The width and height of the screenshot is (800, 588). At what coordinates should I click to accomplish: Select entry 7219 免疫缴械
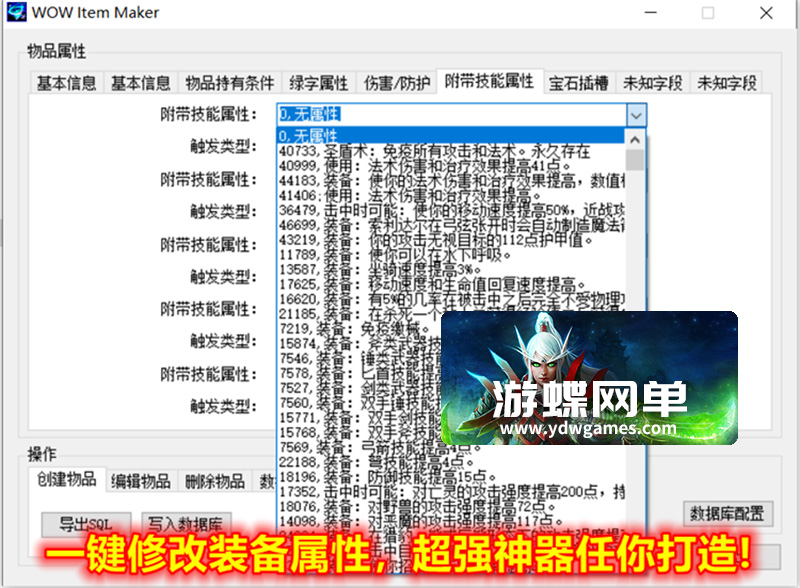pyautogui.click(x=359, y=329)
